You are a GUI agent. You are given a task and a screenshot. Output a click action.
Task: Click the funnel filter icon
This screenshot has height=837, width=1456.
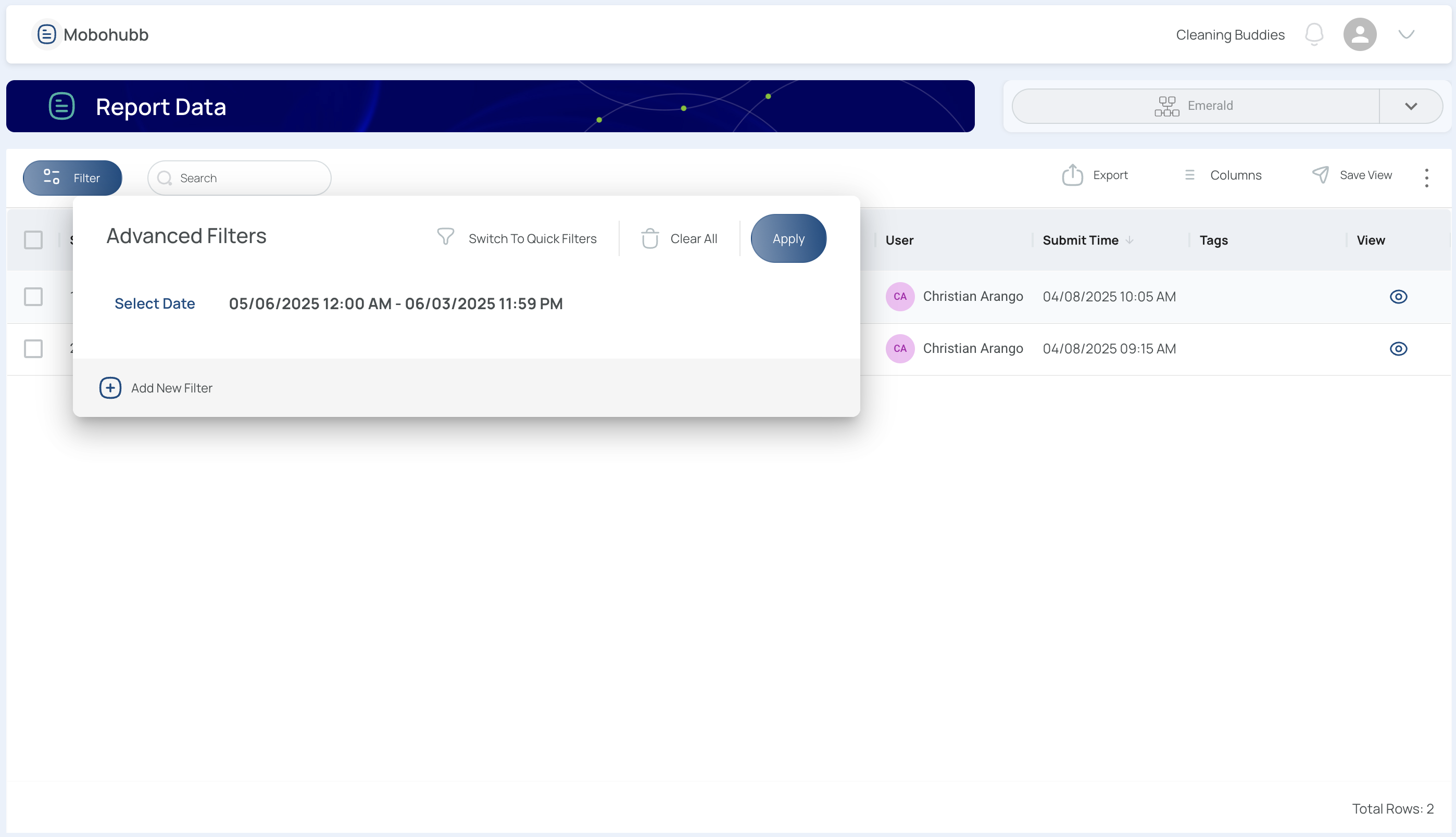point(446,236)
